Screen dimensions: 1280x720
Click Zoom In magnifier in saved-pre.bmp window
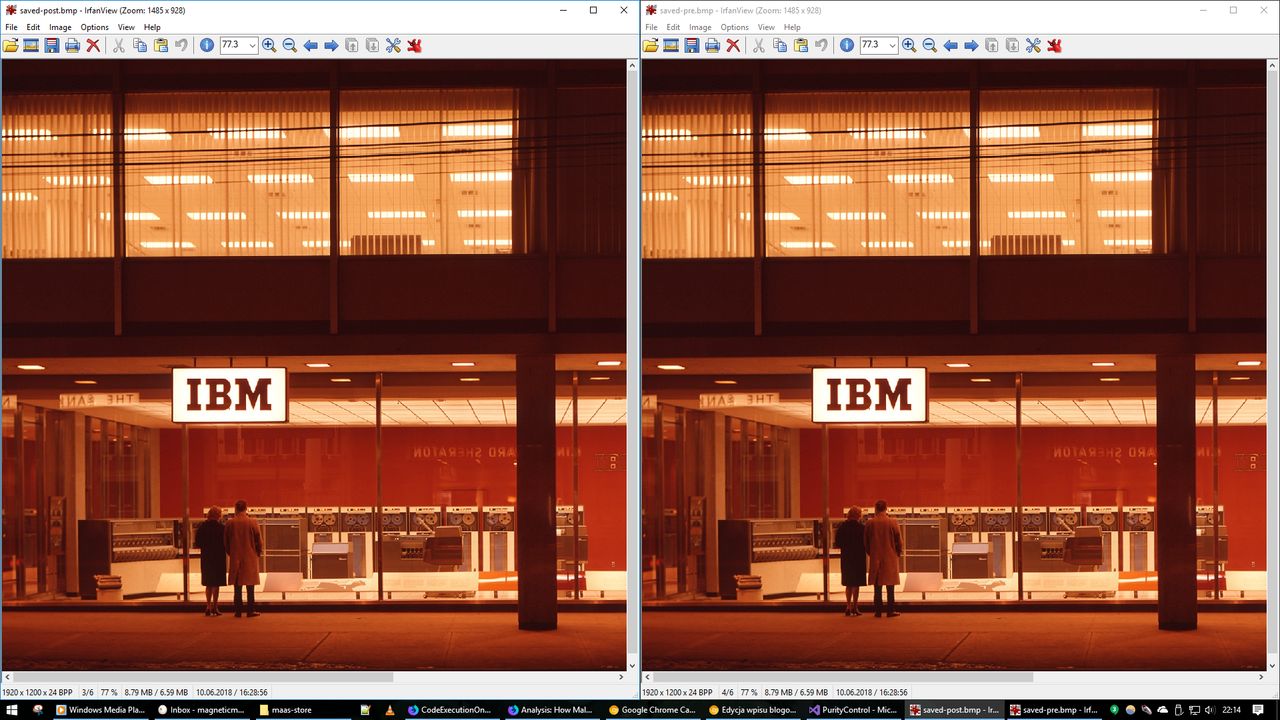pyautogui.click(x=909, y=45)
